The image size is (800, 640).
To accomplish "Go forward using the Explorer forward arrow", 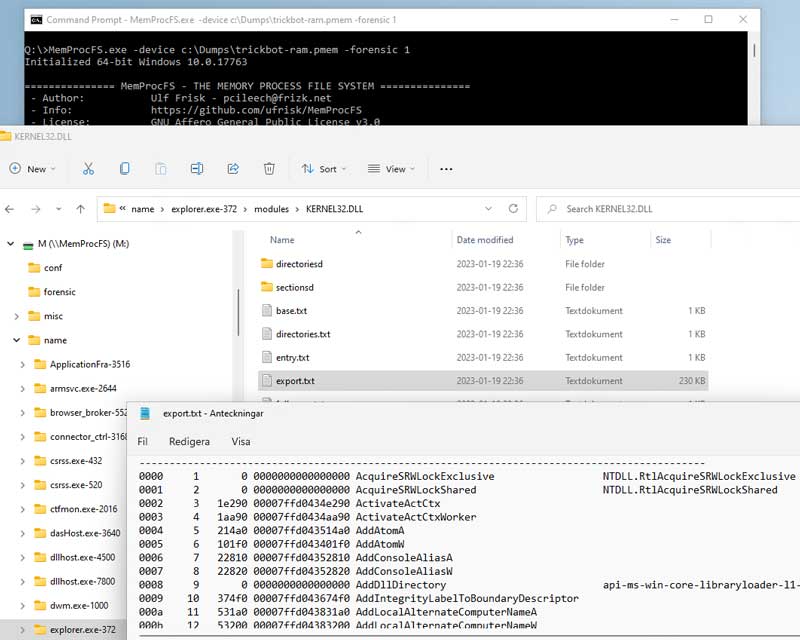I will [x=36, y=209].
